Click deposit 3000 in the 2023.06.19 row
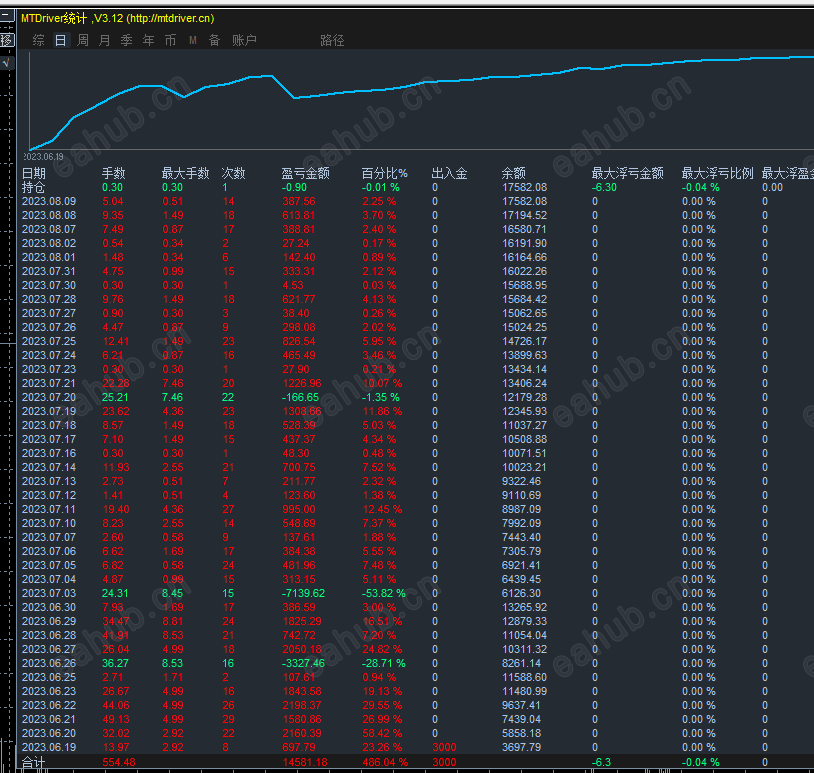The height and width of the screenshot is (773, 814). (x=444, y=748)
